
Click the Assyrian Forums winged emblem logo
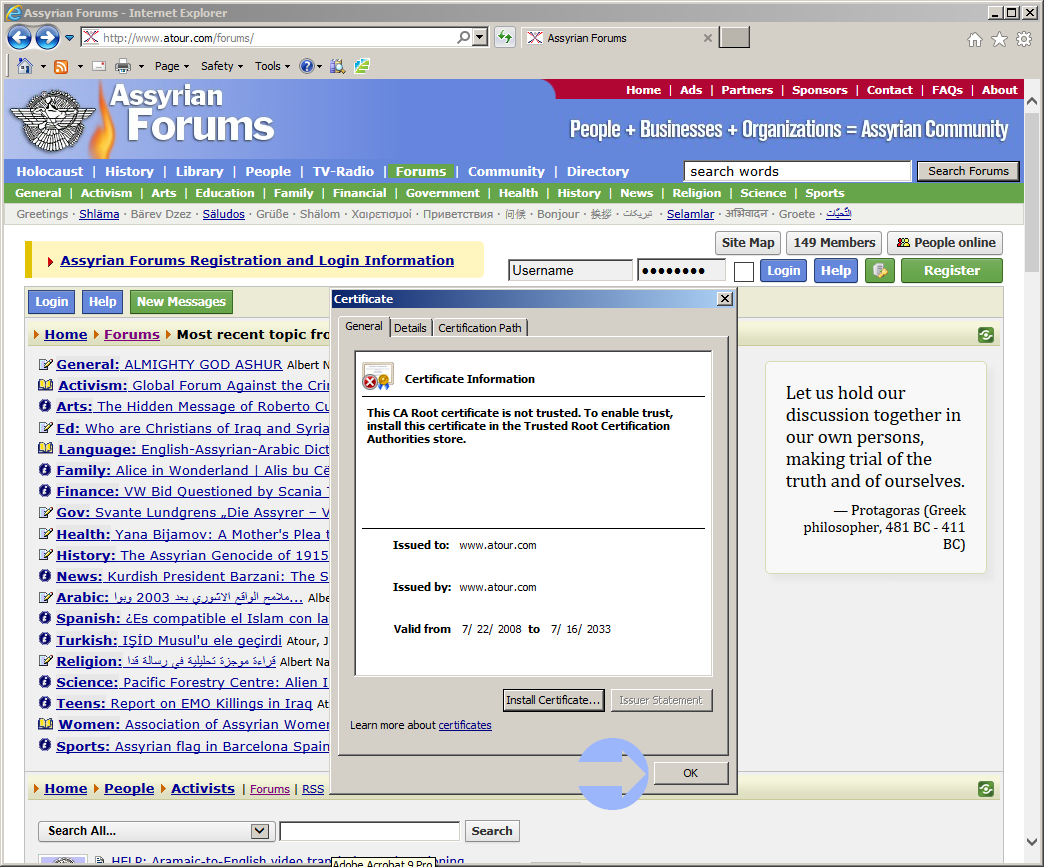point(53,120)
